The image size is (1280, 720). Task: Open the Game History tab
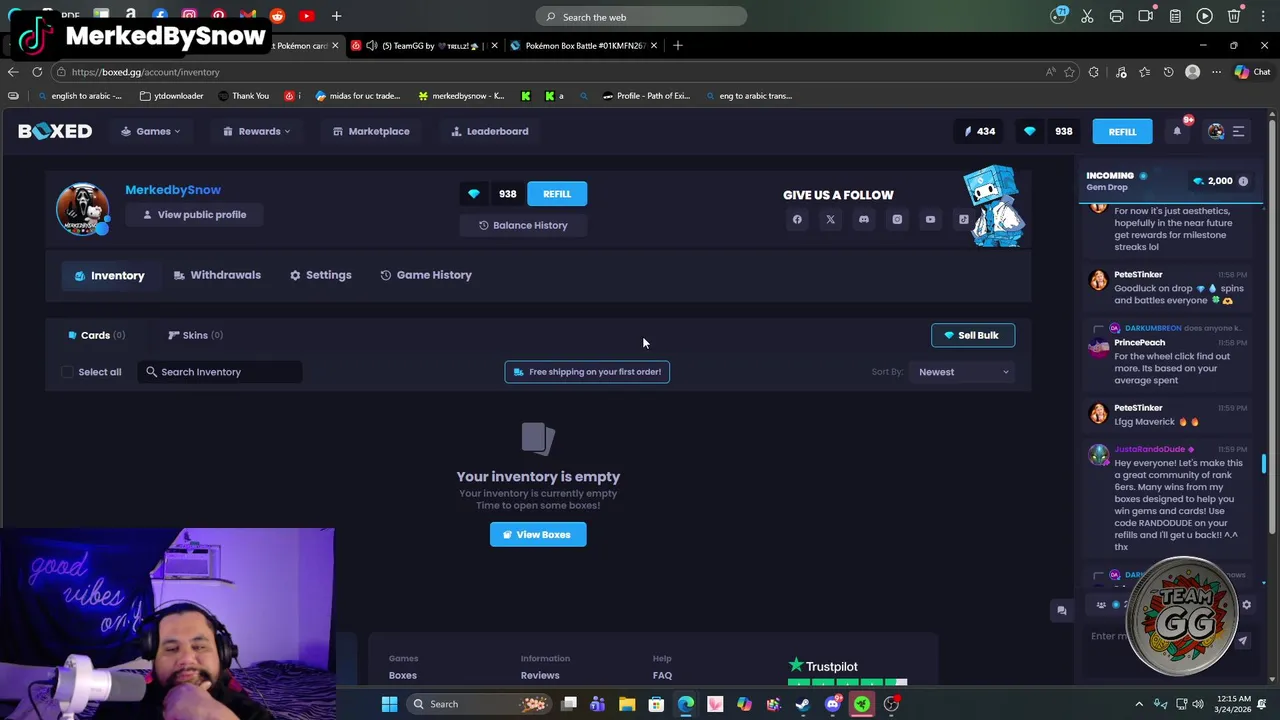426,275
